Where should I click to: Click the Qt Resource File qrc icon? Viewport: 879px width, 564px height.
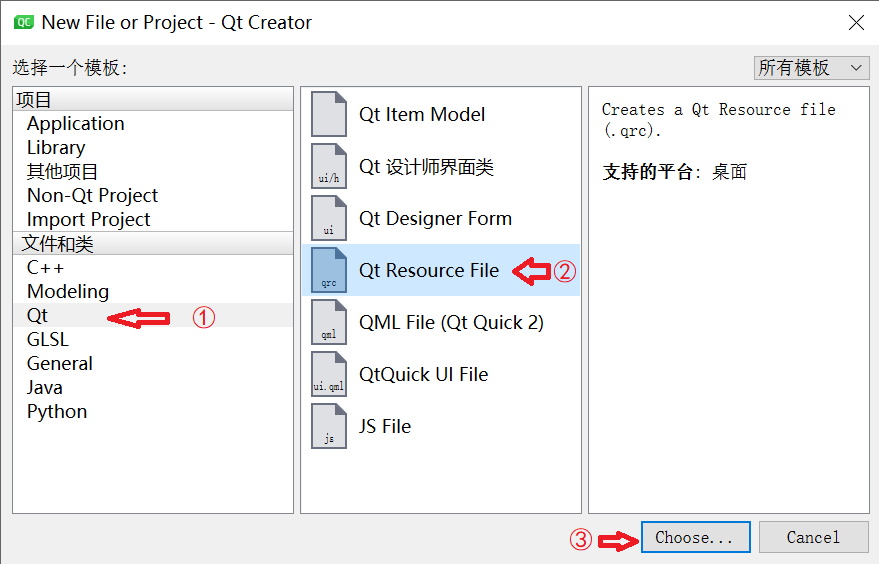coord(329,270)
